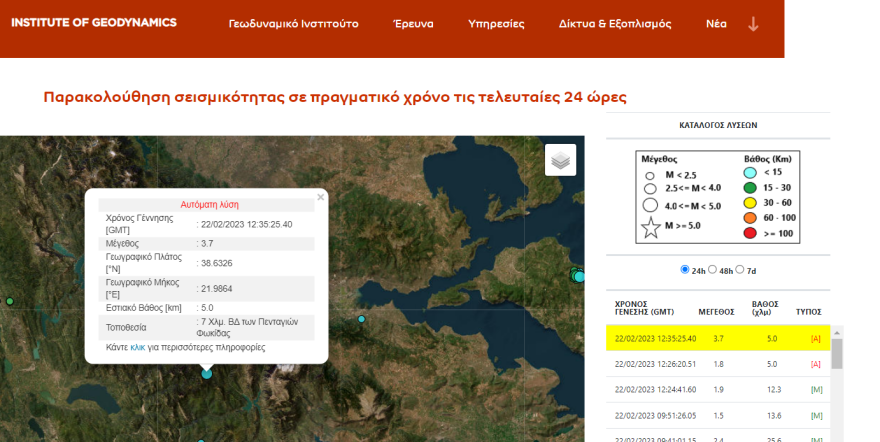Select the 22/02/2023 12:26:20.51 earthquake row

coord(718,364)
